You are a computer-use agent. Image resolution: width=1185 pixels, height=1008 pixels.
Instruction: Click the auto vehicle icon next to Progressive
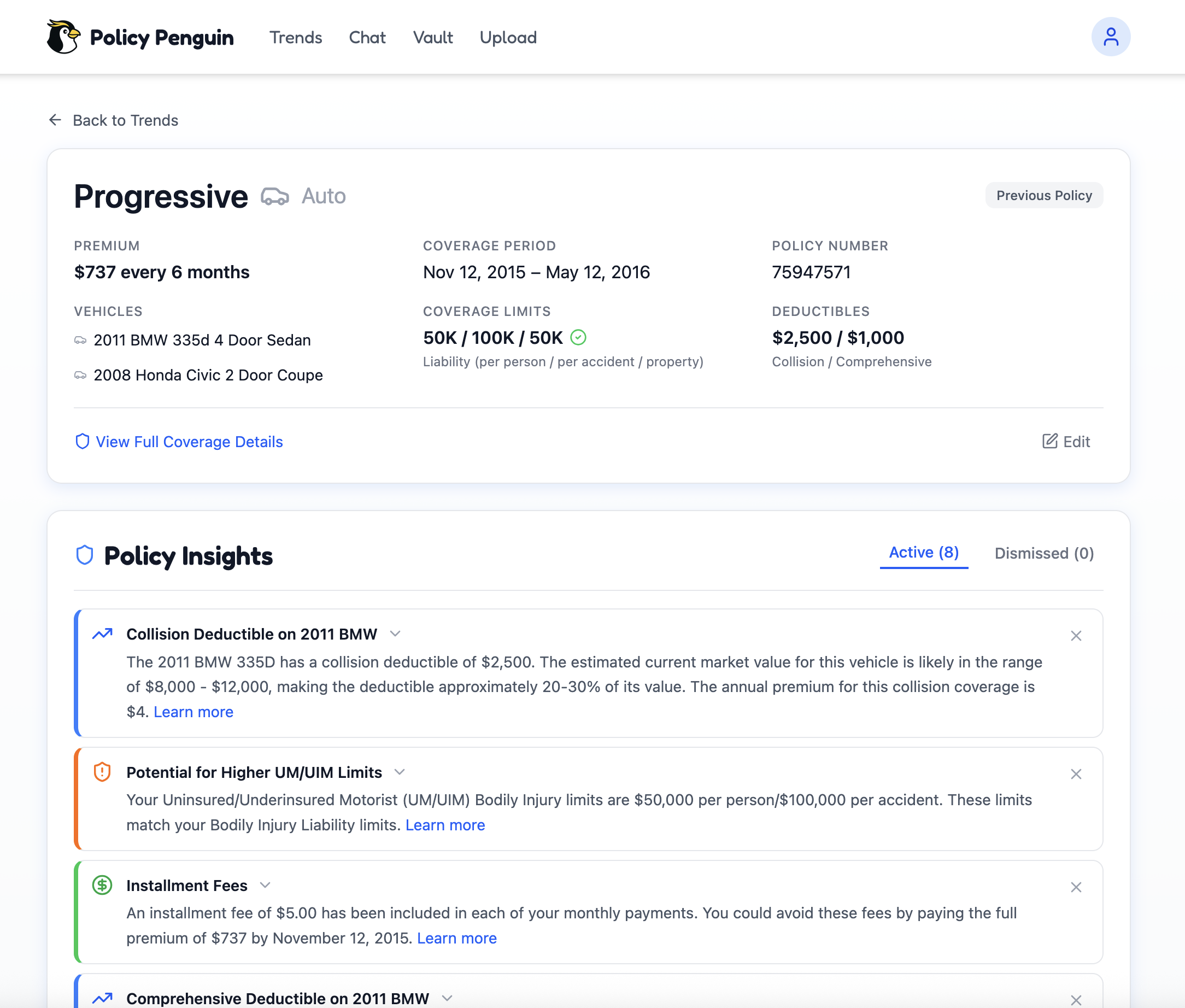pos(276,196)
